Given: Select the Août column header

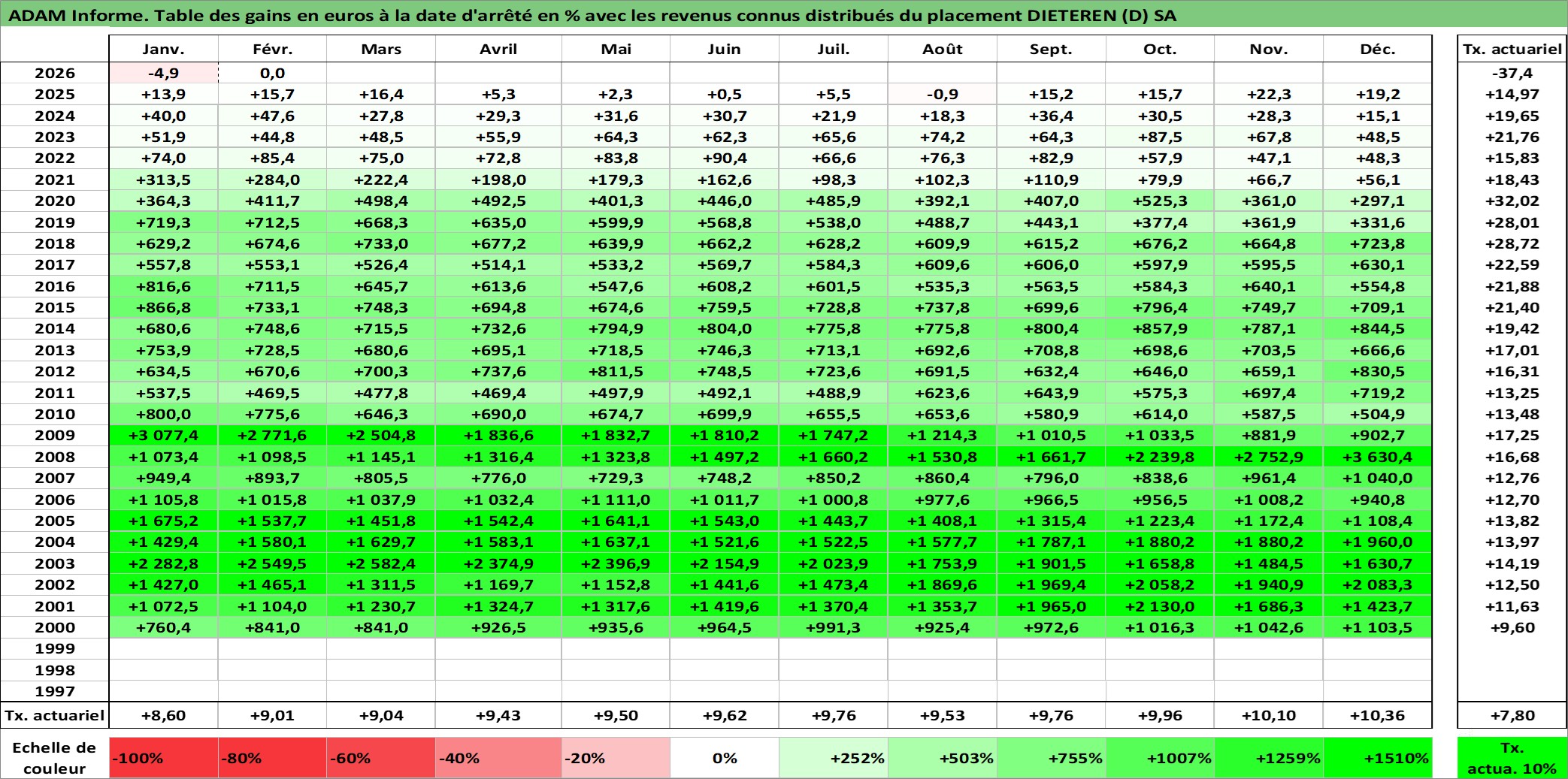Looking at the screenshot, I should tap(943, 49).
